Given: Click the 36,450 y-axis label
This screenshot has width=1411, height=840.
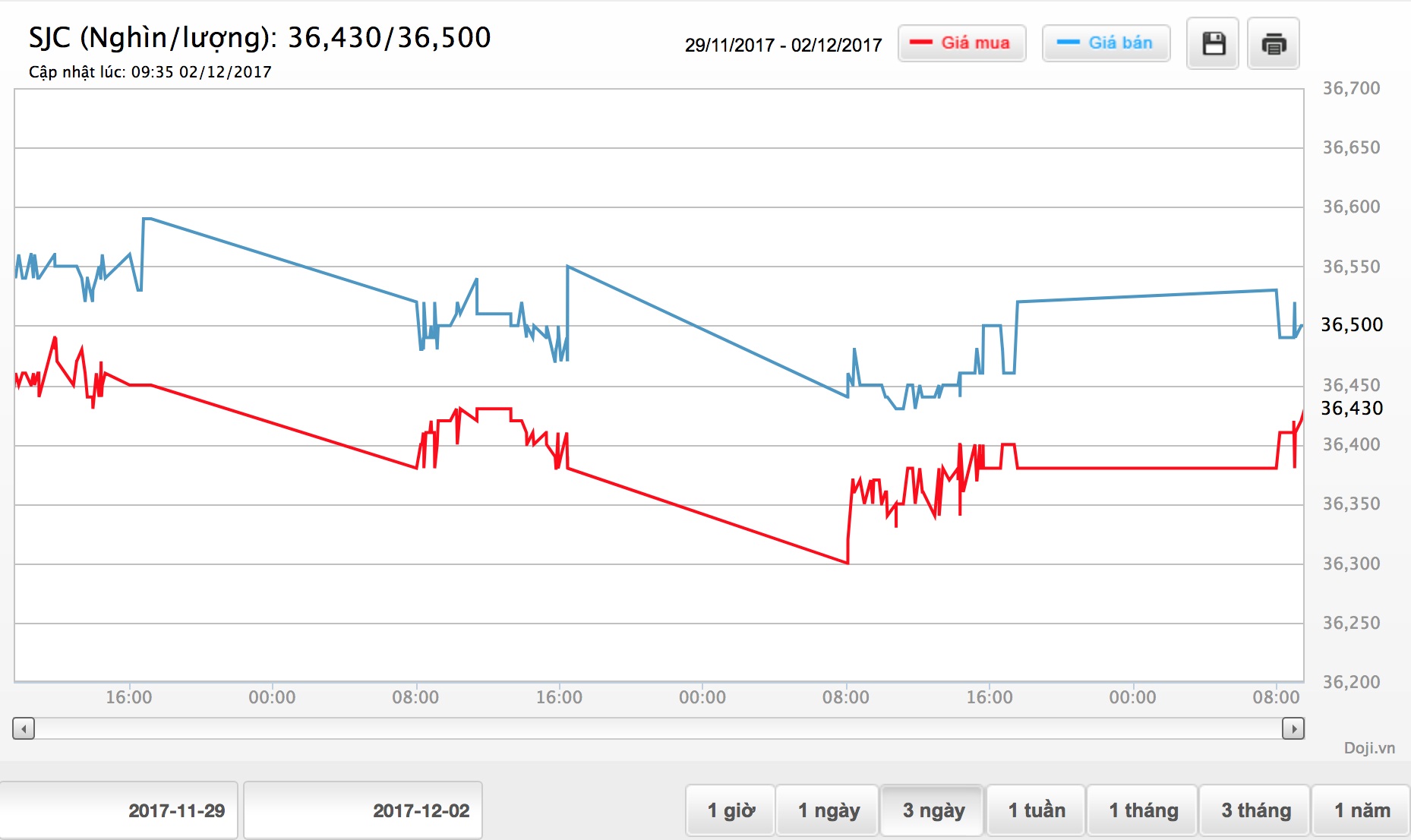Looking at the screenshot, I should pyautogui.click(x=1351, y=385).
